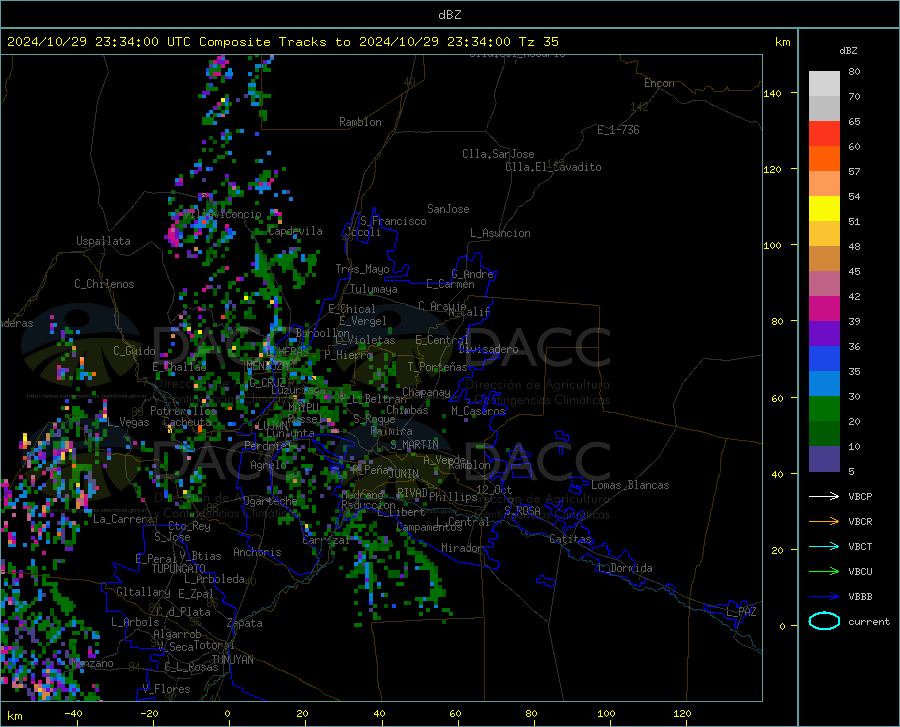Click the L_Asuncion map label
900x727 pixels.
(x=500, y=233)
